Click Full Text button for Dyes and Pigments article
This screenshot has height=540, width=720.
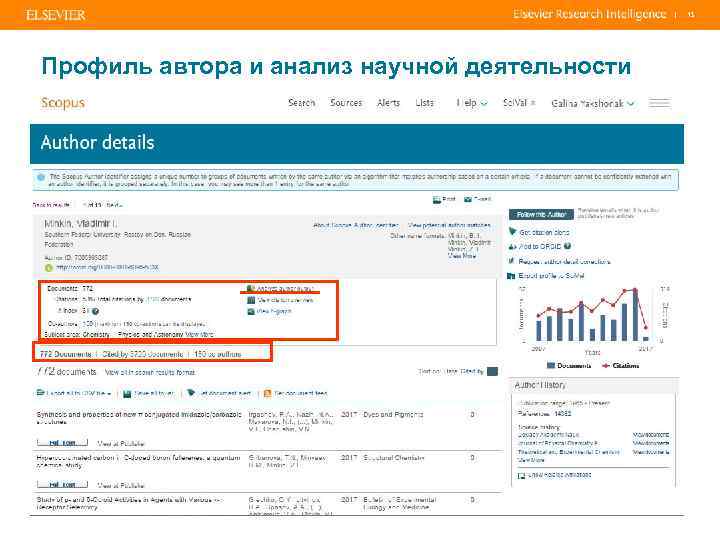pyautogui.click(x=62, y=443)
